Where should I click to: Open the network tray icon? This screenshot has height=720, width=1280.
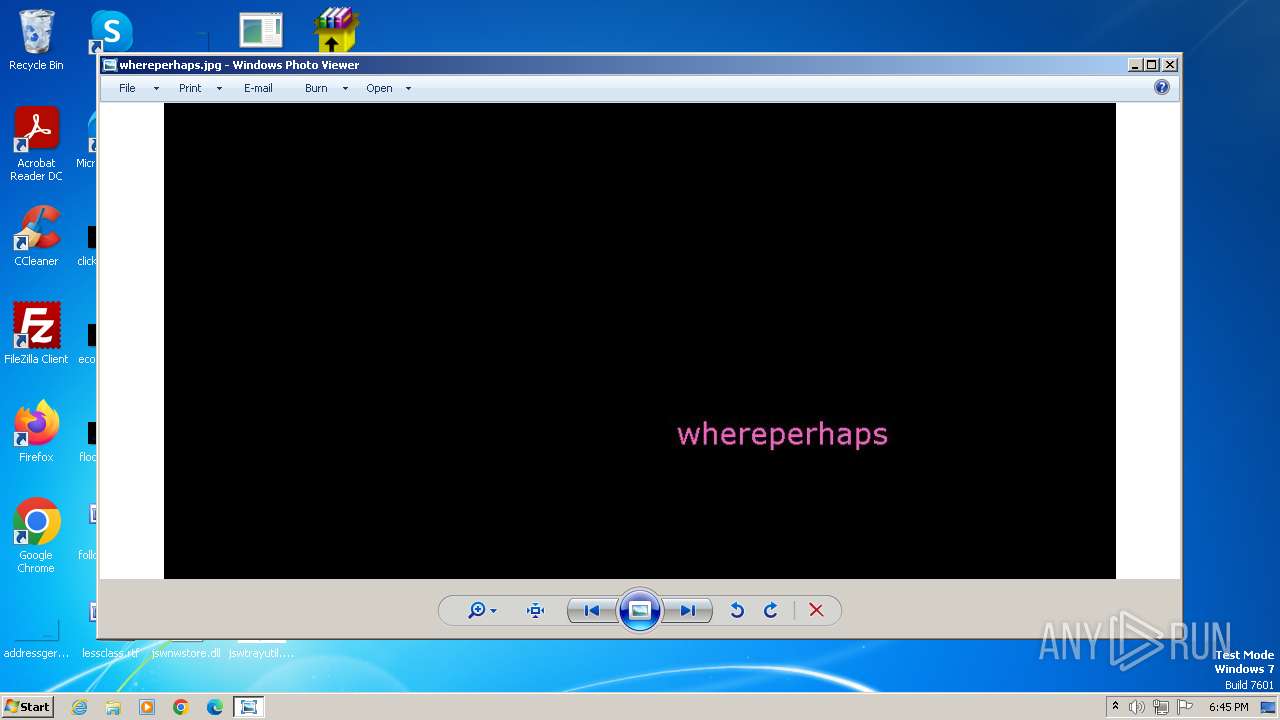tap(1161, 707)
